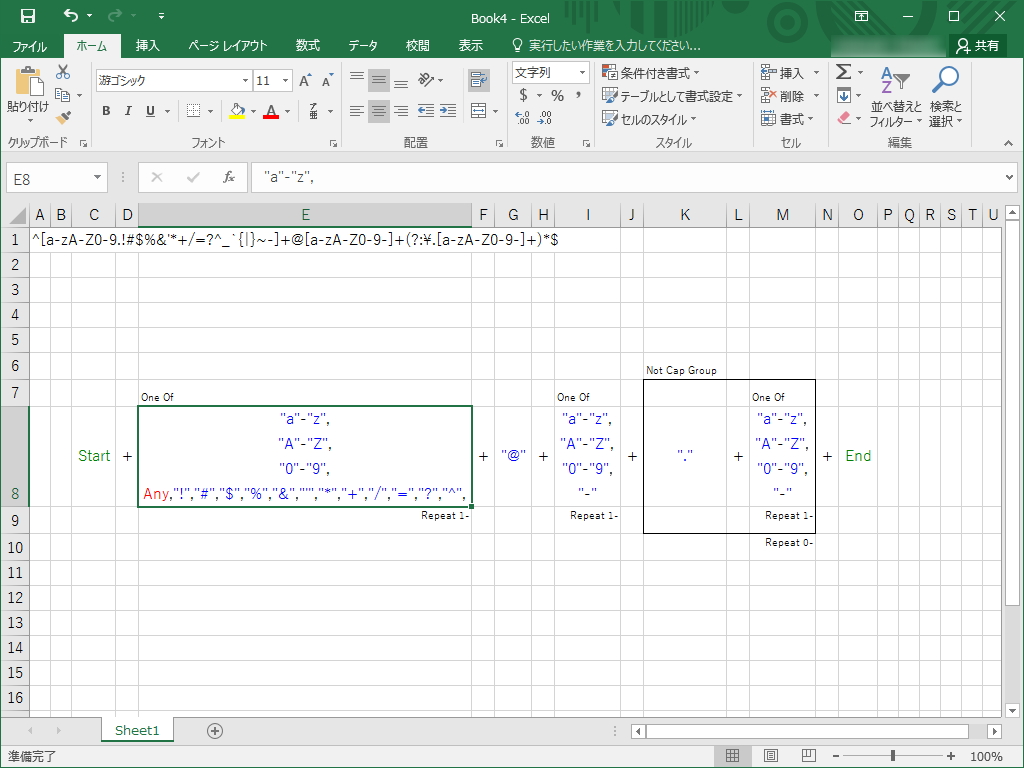Undo the last action
Image resolution: width=1024 pixels, height=768 pixels.
(x=71, y=15)
